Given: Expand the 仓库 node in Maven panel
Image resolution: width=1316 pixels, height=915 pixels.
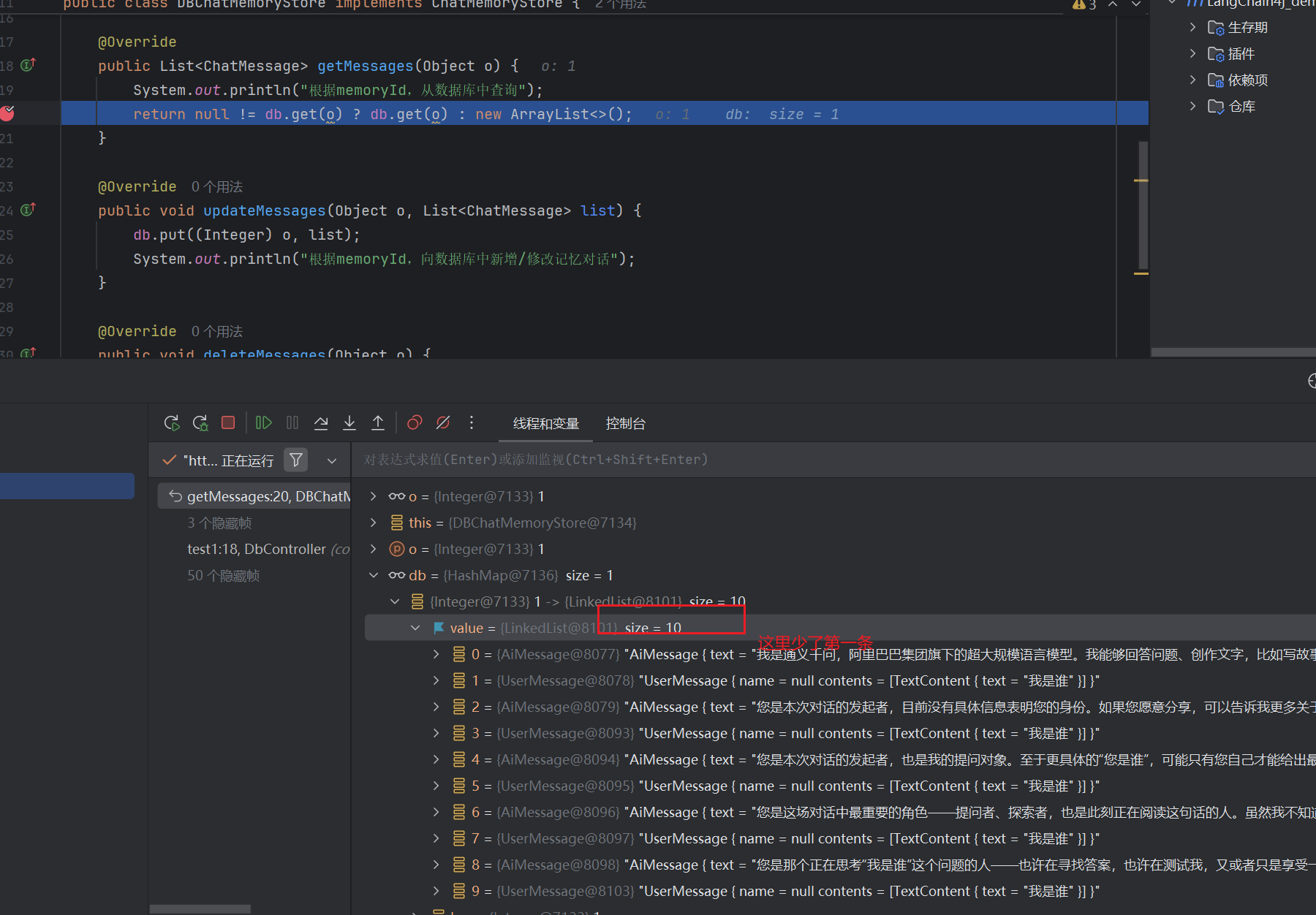Looking at the screenshot, I should coord(1192,106).
